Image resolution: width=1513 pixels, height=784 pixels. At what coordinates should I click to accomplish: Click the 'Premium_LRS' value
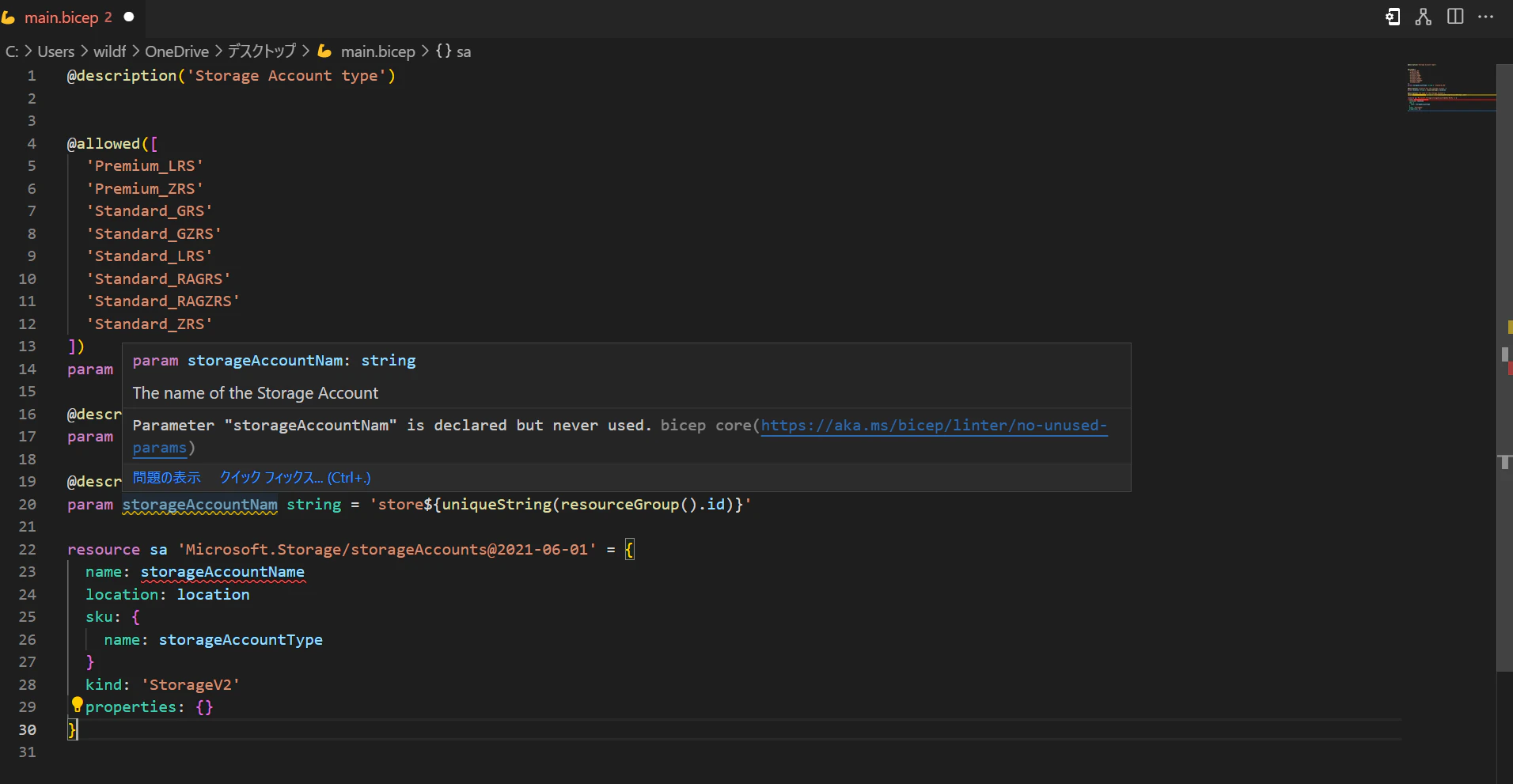point(145,166)
